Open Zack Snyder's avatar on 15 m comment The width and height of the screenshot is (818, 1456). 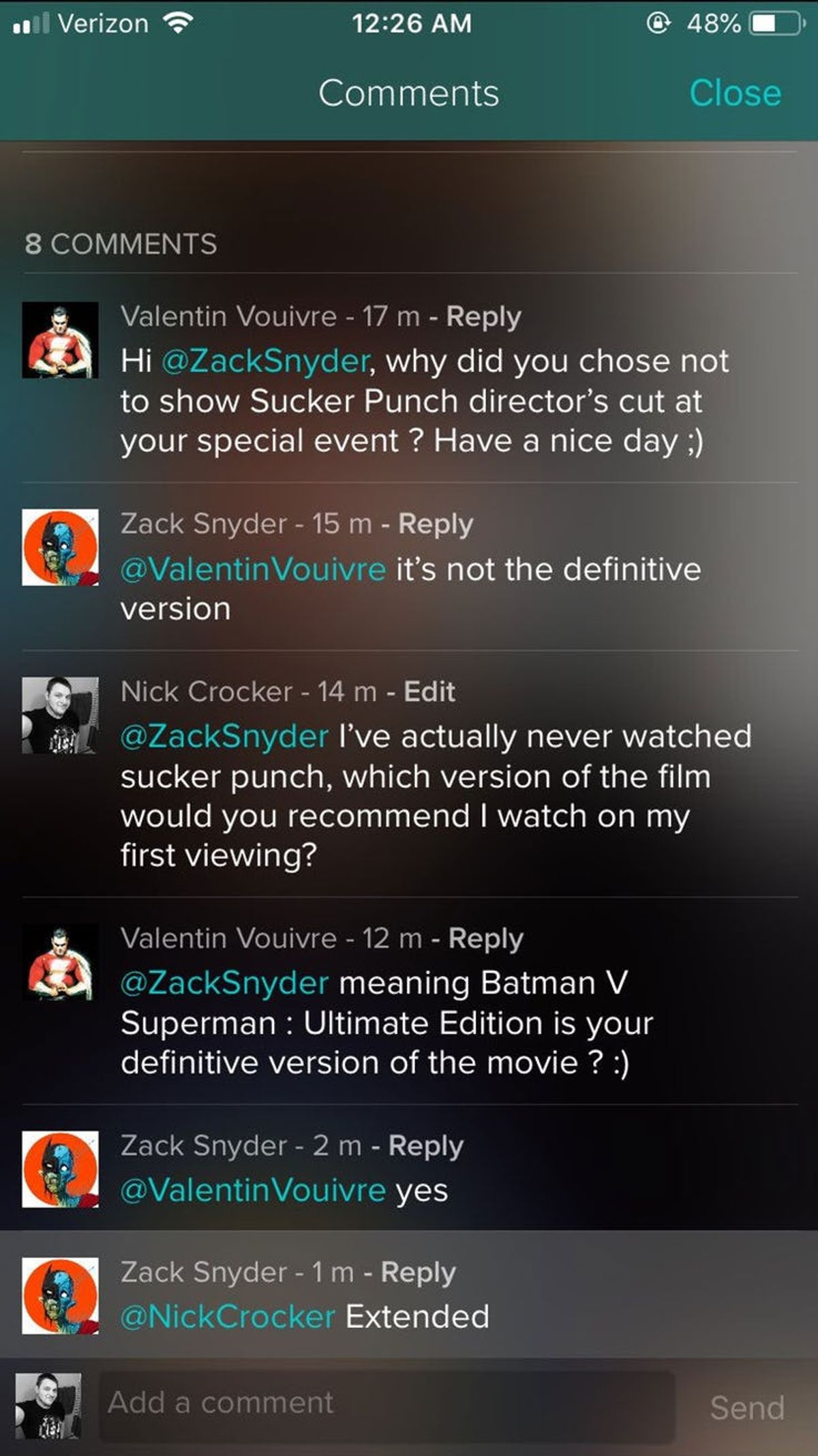click(x=60, y=547)
